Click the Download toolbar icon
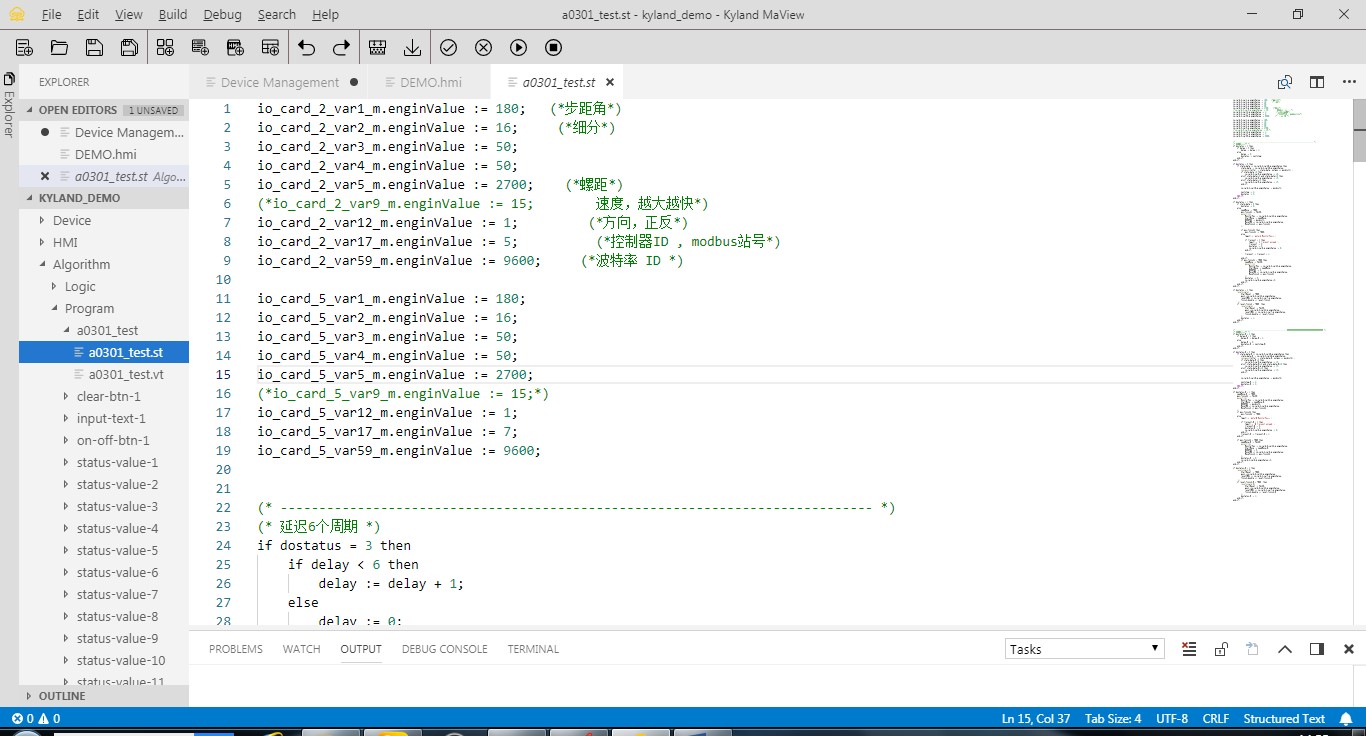The image size is (1366, 736). [x=412, y=47]
